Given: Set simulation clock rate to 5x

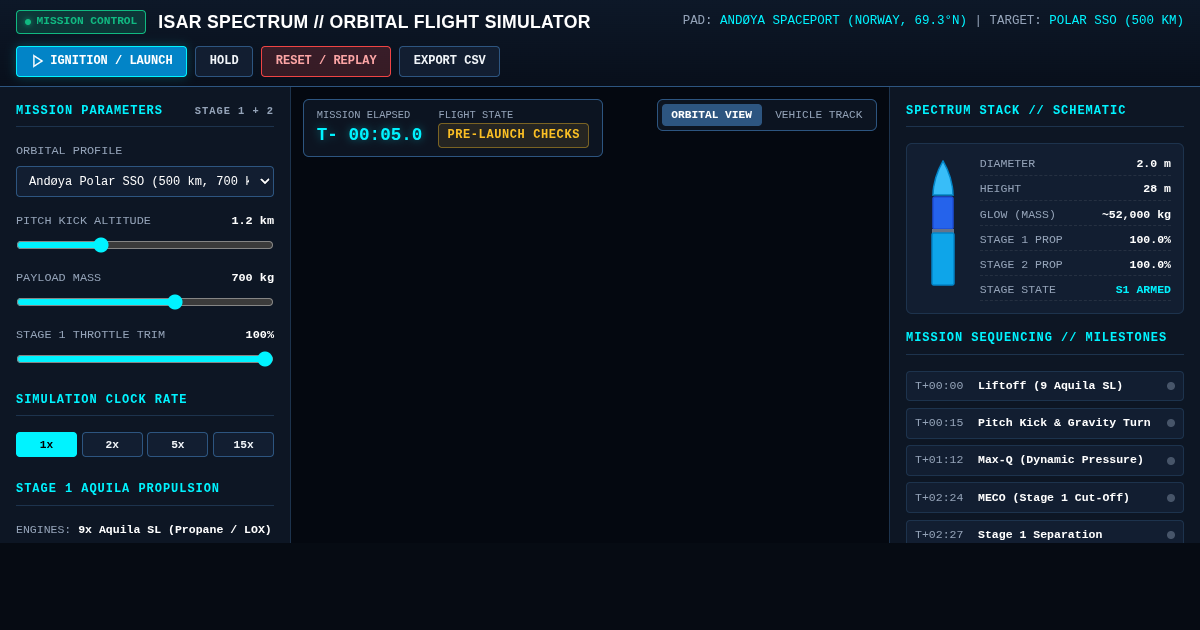Looking at the screenshot, I should (177, 444).
